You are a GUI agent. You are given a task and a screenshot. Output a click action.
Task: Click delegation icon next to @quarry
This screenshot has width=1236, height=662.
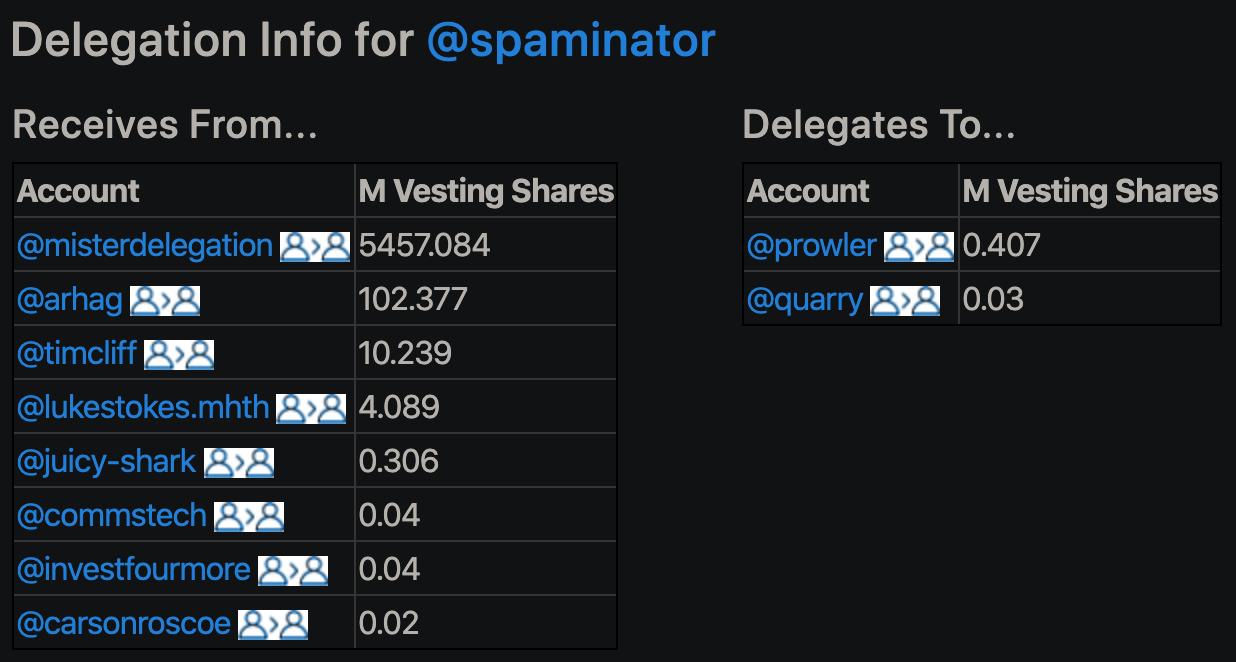[905, 300]
